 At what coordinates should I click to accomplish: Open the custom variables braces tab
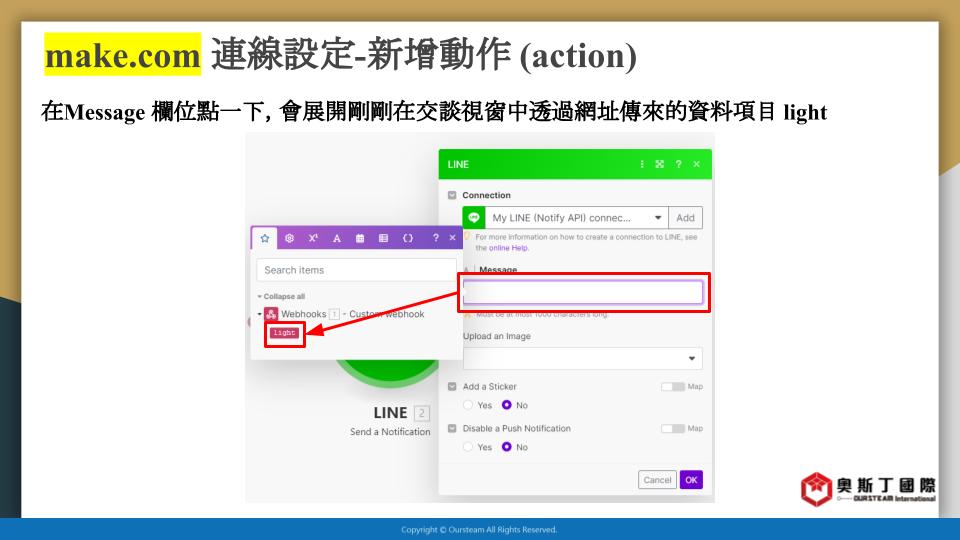click(x=408, y=238)
